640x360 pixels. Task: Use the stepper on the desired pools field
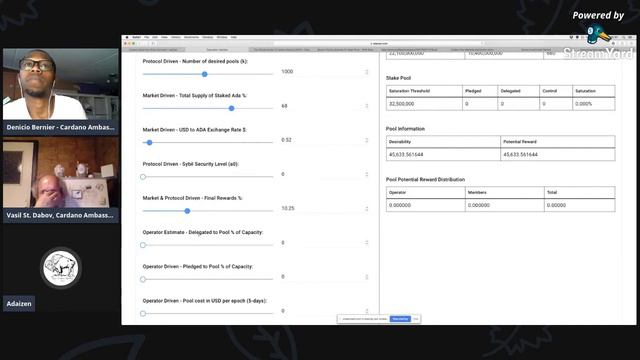coord(367,72)
